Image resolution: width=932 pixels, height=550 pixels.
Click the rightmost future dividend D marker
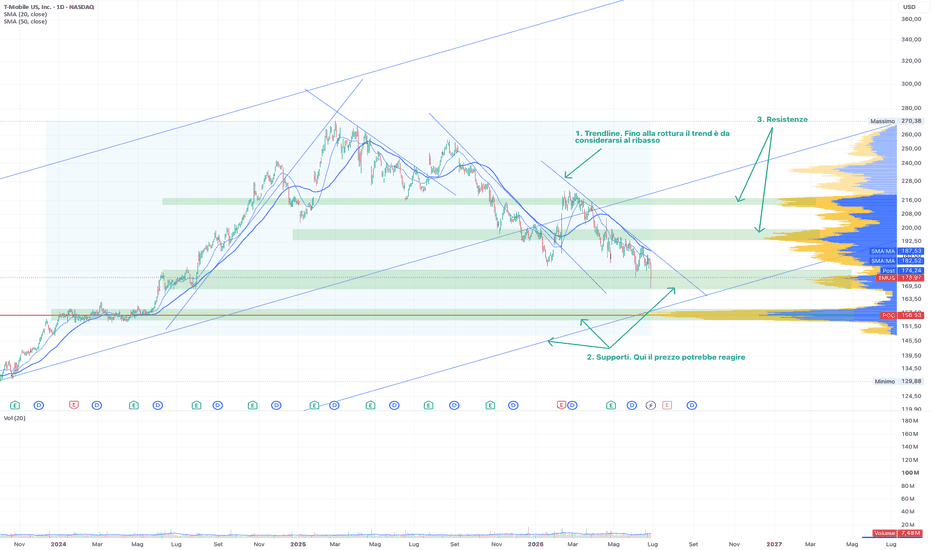(x=692, y=406)
